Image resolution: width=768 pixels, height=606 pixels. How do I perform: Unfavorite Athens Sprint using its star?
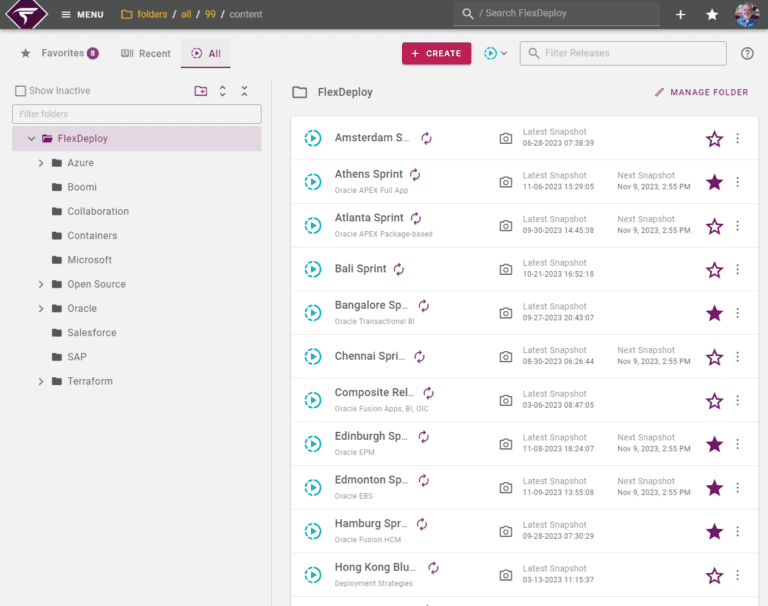tap(715, 182)
